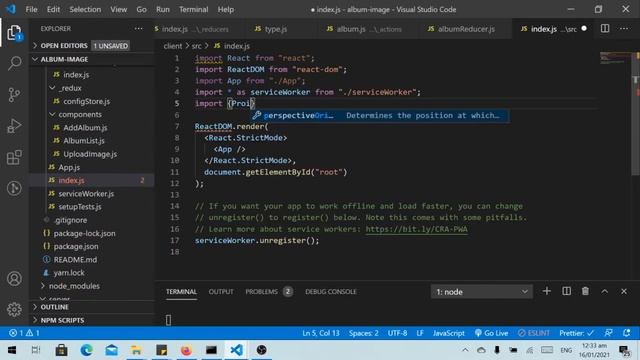This screenshot has height=360, width=640.
Task: Open the bit.ly/CRA-PWA link in code
Action: click(416, 229)
